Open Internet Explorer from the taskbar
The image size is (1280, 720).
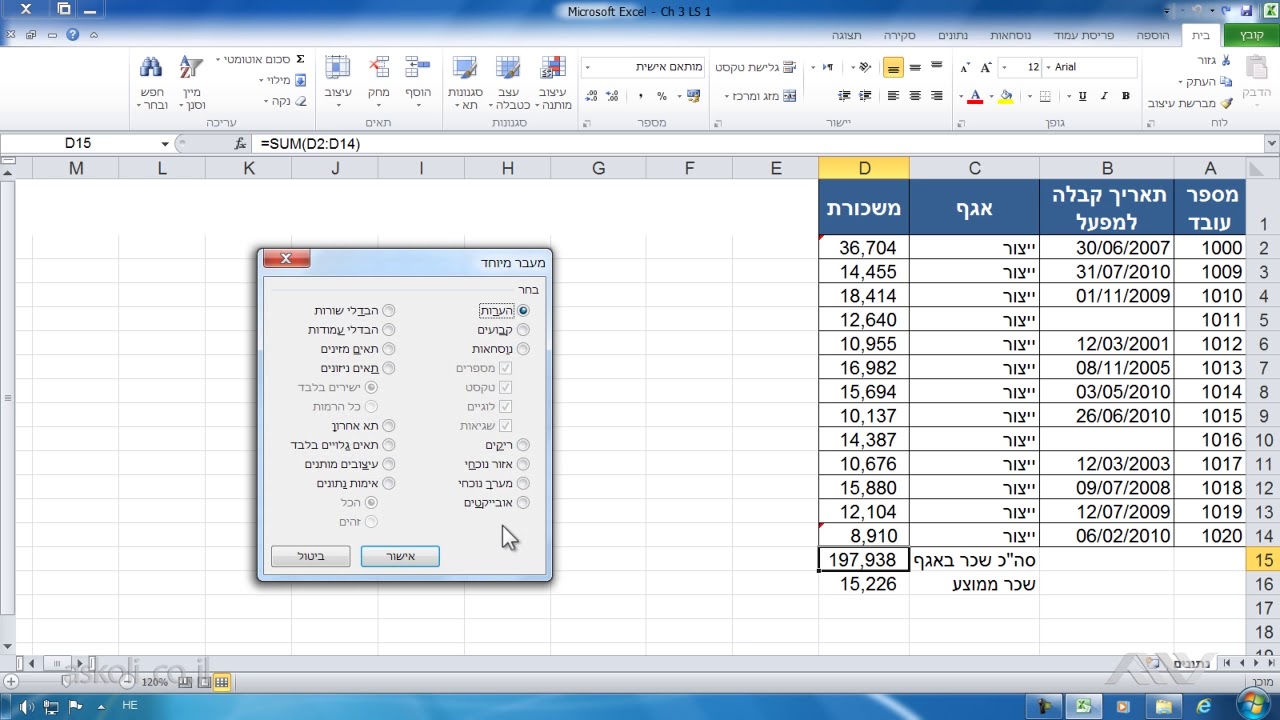1203,707
